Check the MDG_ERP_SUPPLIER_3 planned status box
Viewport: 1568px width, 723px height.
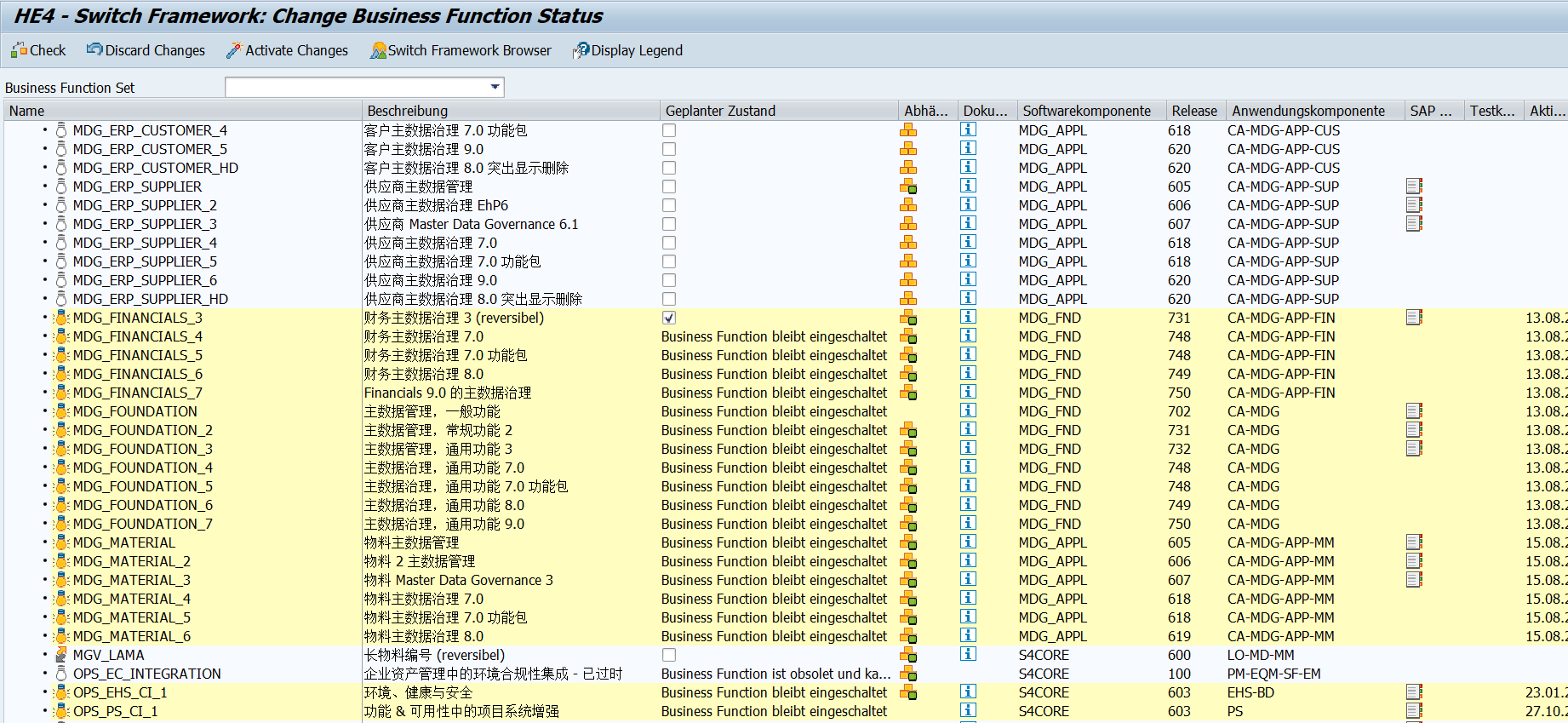[x=669, y=224]
